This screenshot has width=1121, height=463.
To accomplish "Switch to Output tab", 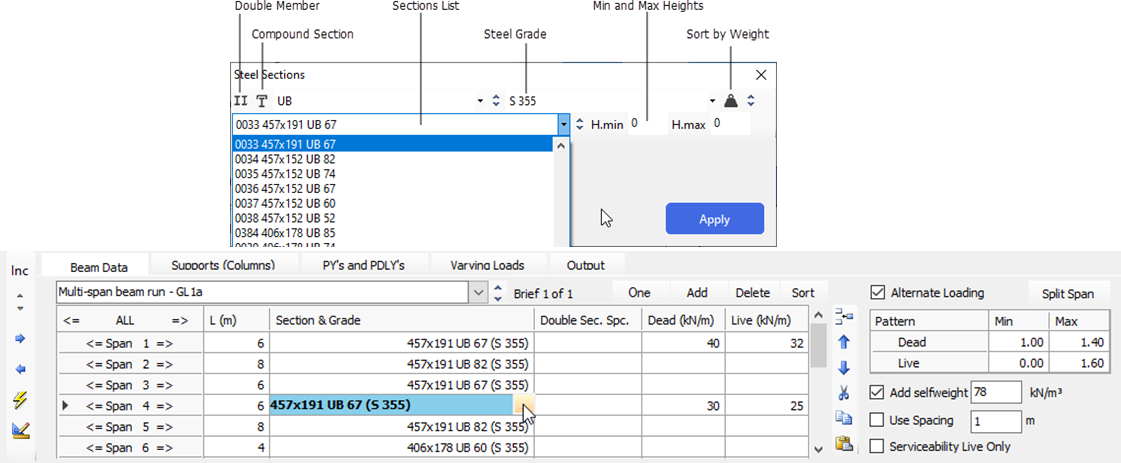I will [x=586, y=265].
